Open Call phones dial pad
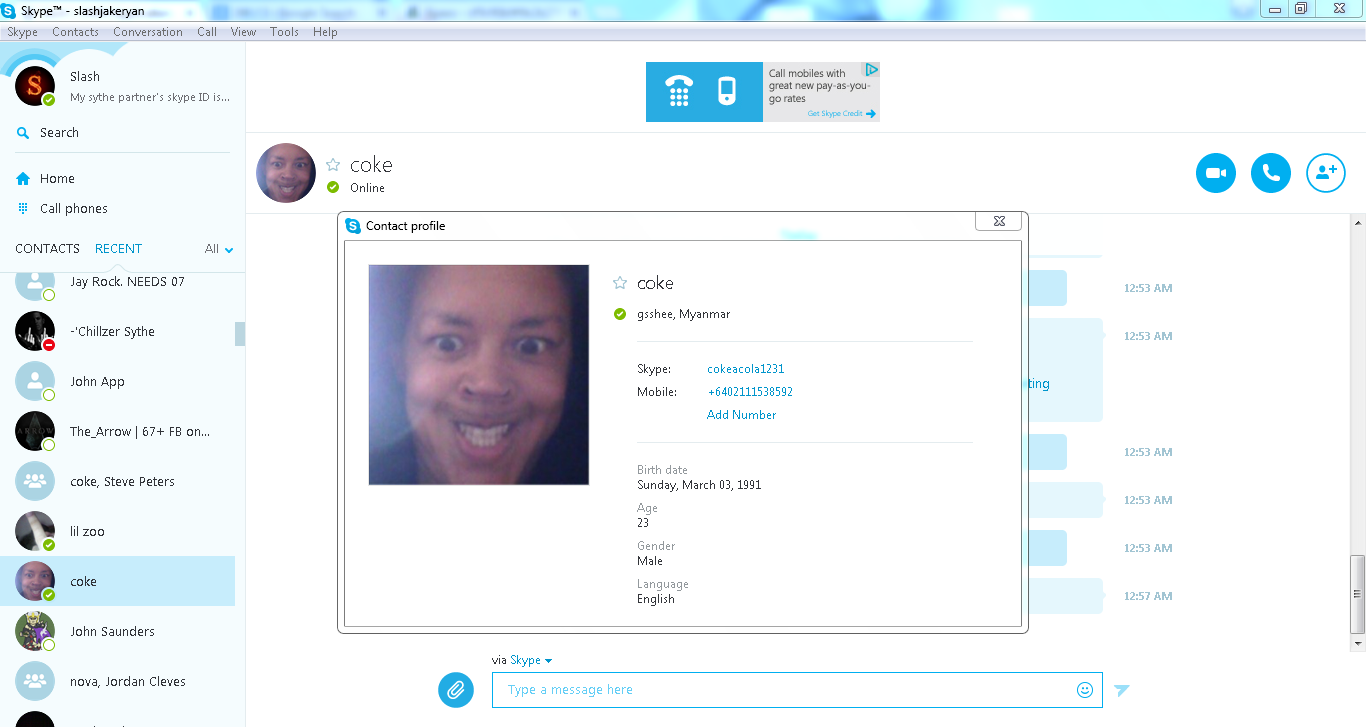The image size is (1366, 727). click(62, 209)
